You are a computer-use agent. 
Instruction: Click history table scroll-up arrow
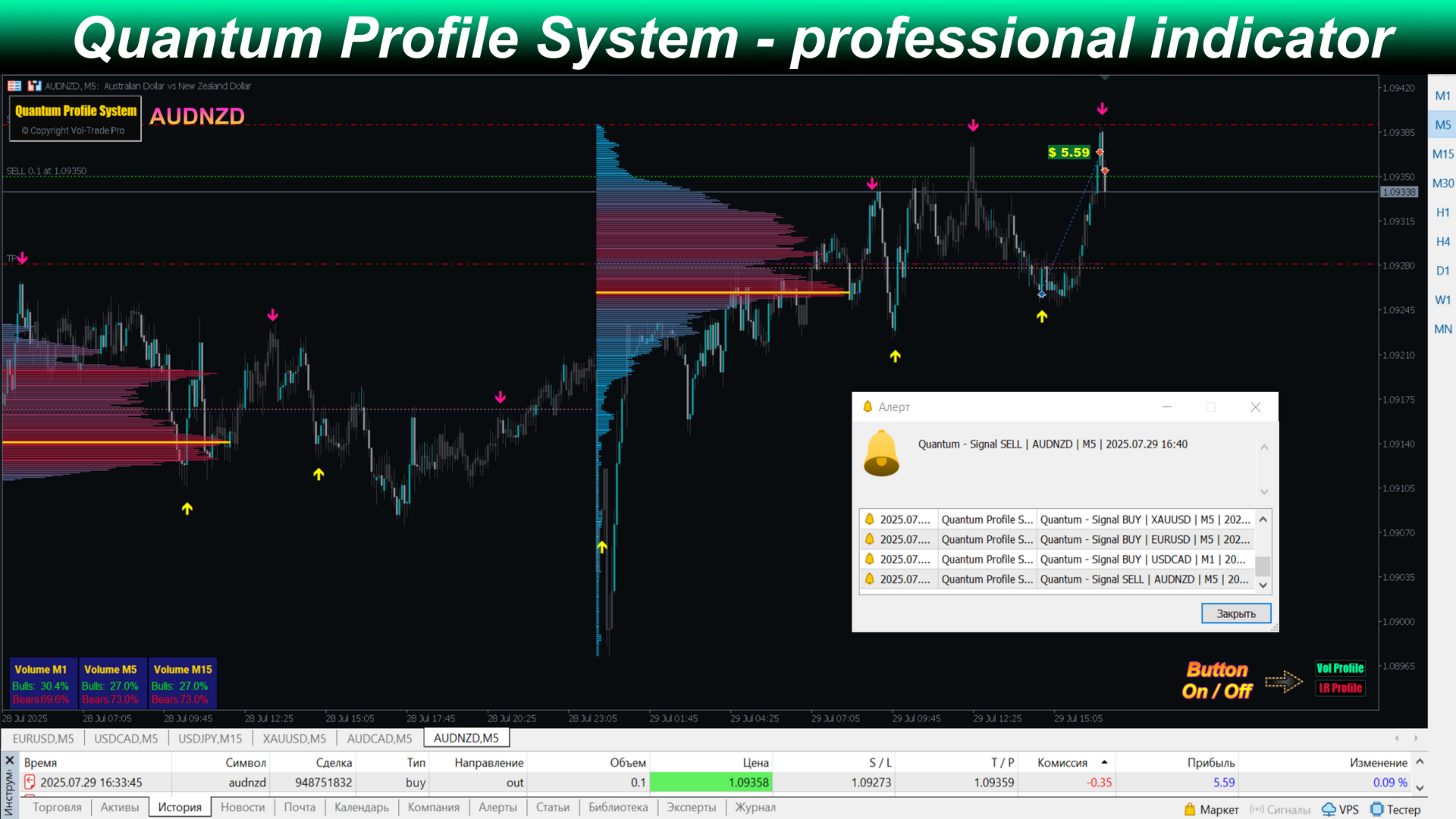[x=1420, y=761]
